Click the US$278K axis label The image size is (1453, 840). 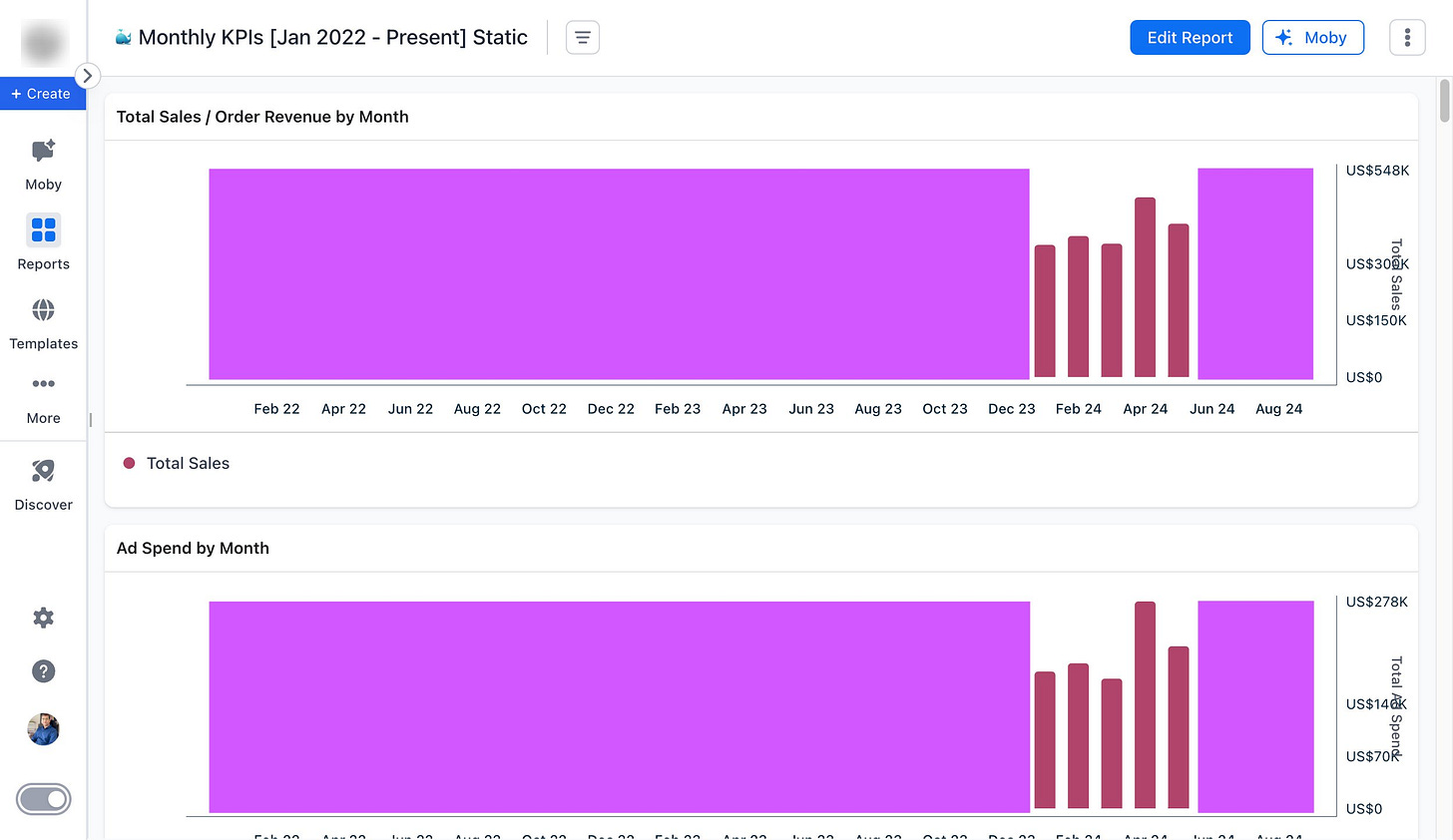point(1377,602)
